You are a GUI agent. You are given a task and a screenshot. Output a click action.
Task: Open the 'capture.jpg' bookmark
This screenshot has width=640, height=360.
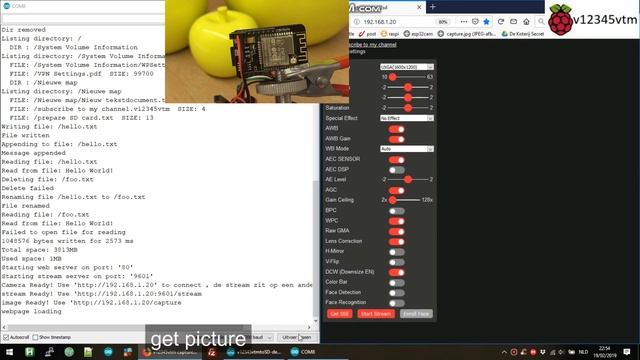pyautogui.click(x=467, y=34)
